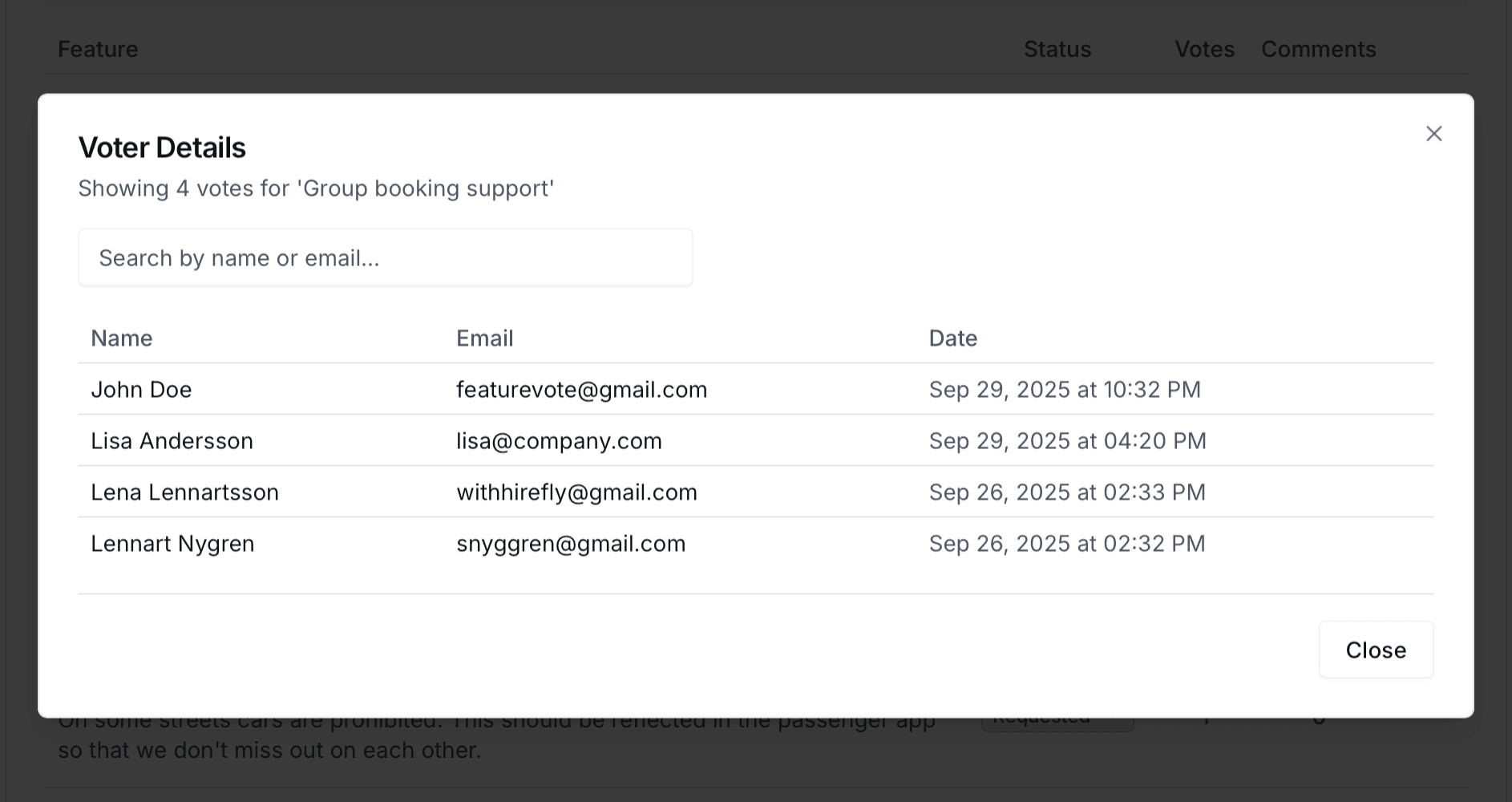Close the Voter Details dialog with X icon
Viewport: 1512px width, 802px height.
[x=1433, y=134]
